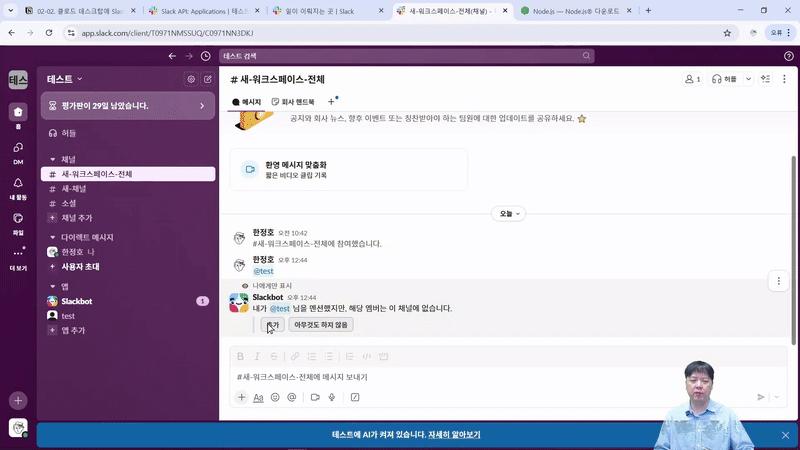Click the new message compose icon

[x=208, y=79]
